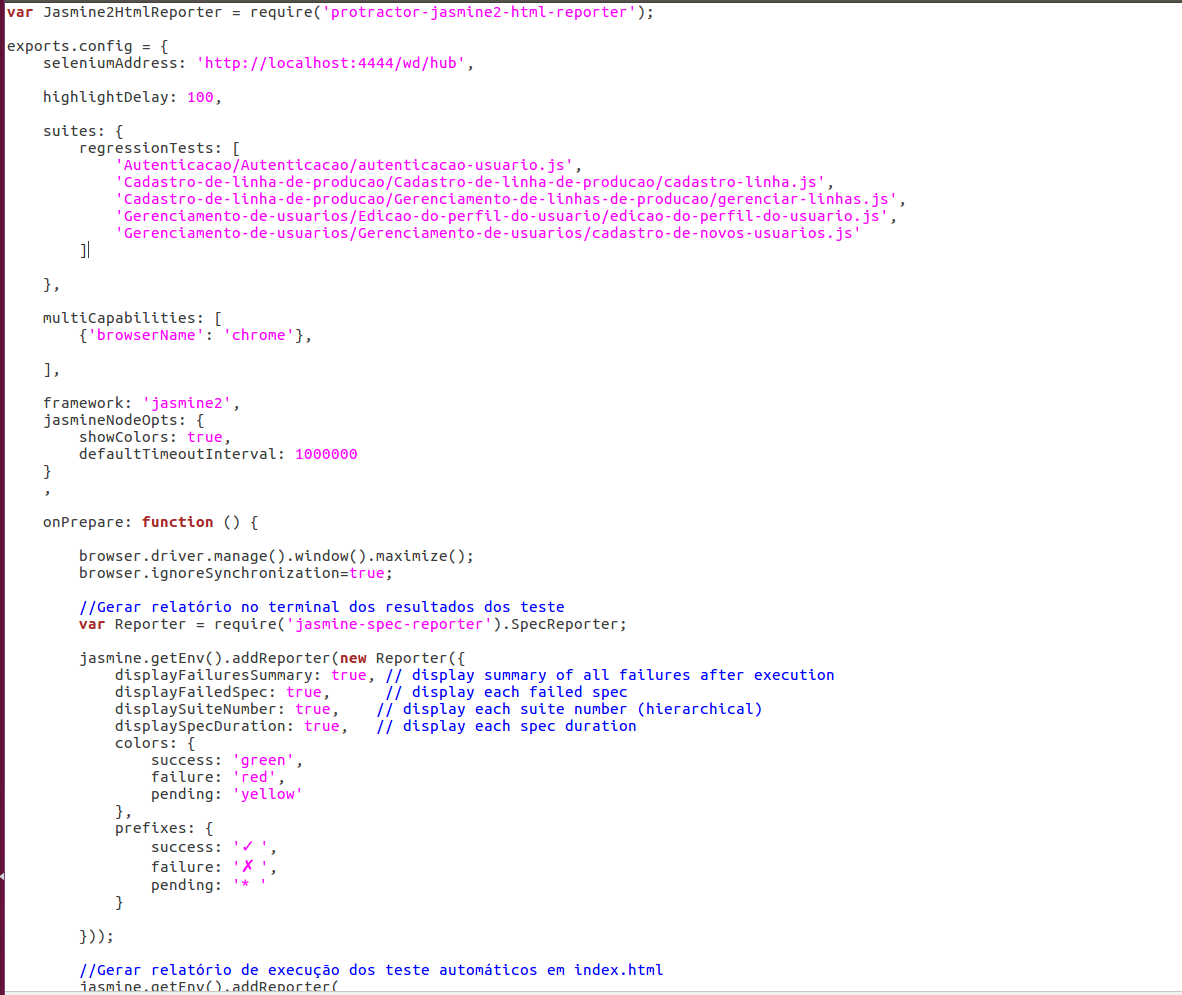Click the autenticacao-usuario.js path string
The image size is (1182, 995).
tap(344, 165)
